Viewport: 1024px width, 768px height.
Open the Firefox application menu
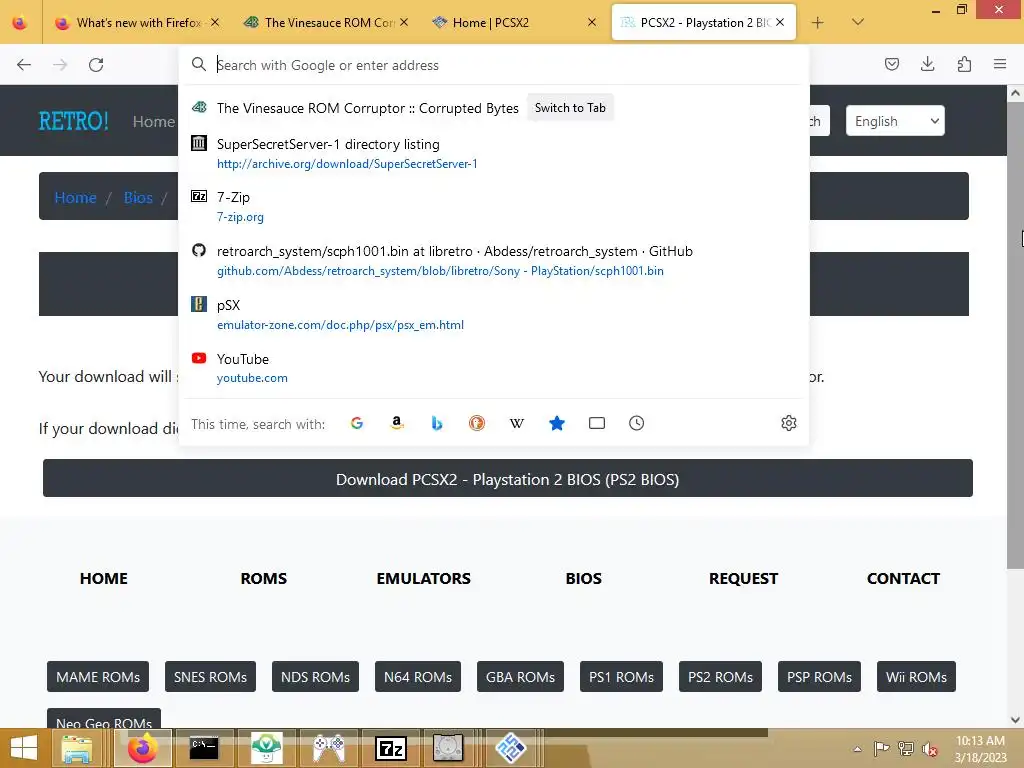coord(1000,64)
